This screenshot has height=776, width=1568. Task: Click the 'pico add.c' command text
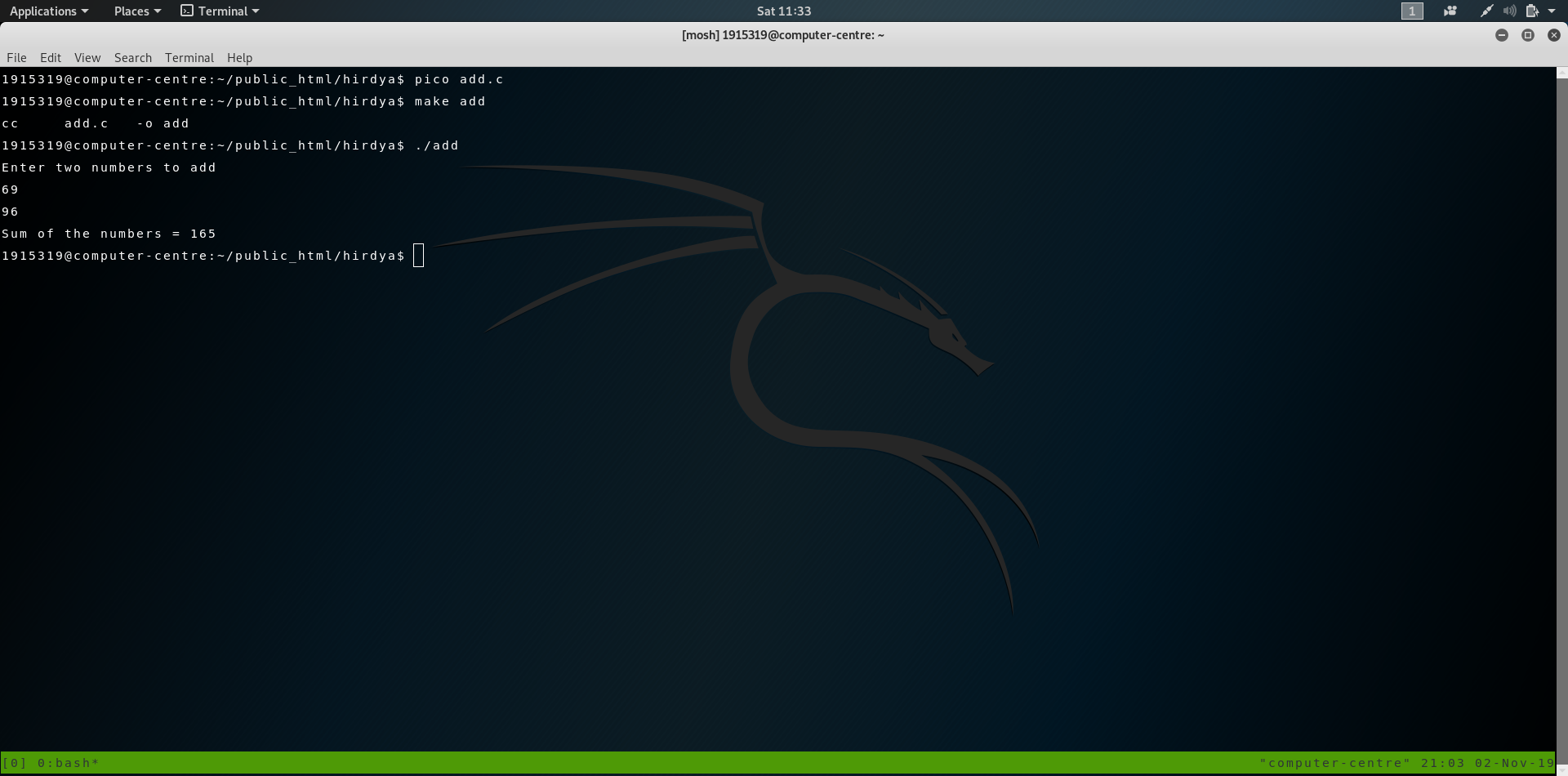(459, 79)
